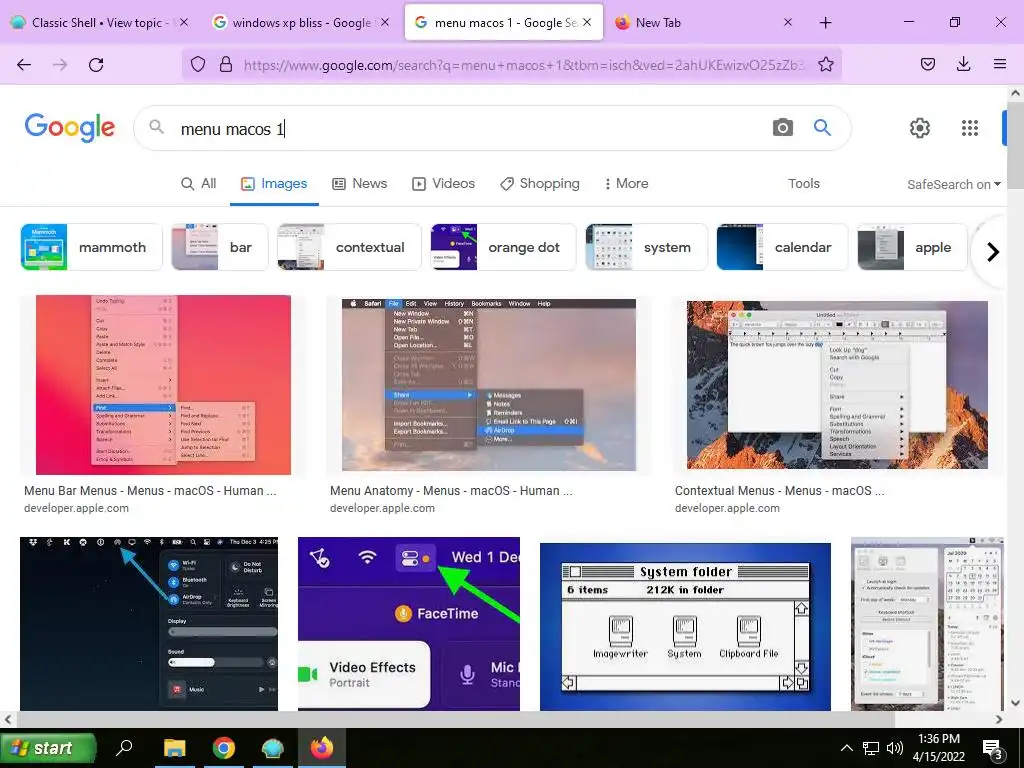This screenshot has width=1024, height=768.
Task: Start a search by image via camera icon
Action: tap(782, 127)
